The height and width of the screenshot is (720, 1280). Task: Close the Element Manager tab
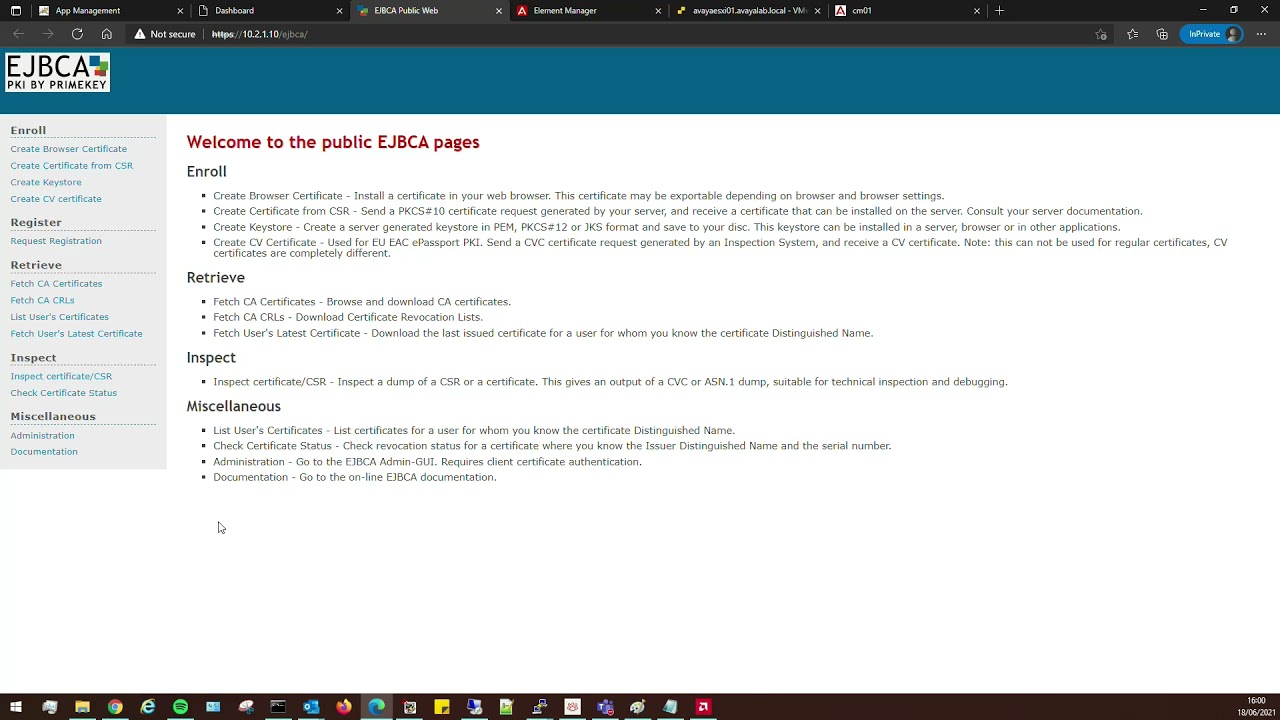point(658,10)
